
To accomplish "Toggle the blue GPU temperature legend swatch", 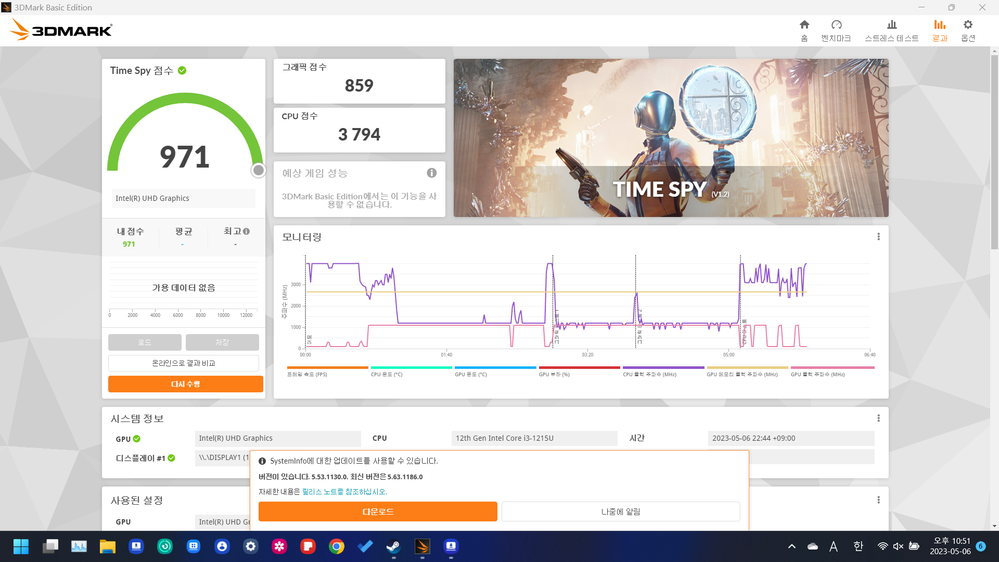I will [495, 368].
